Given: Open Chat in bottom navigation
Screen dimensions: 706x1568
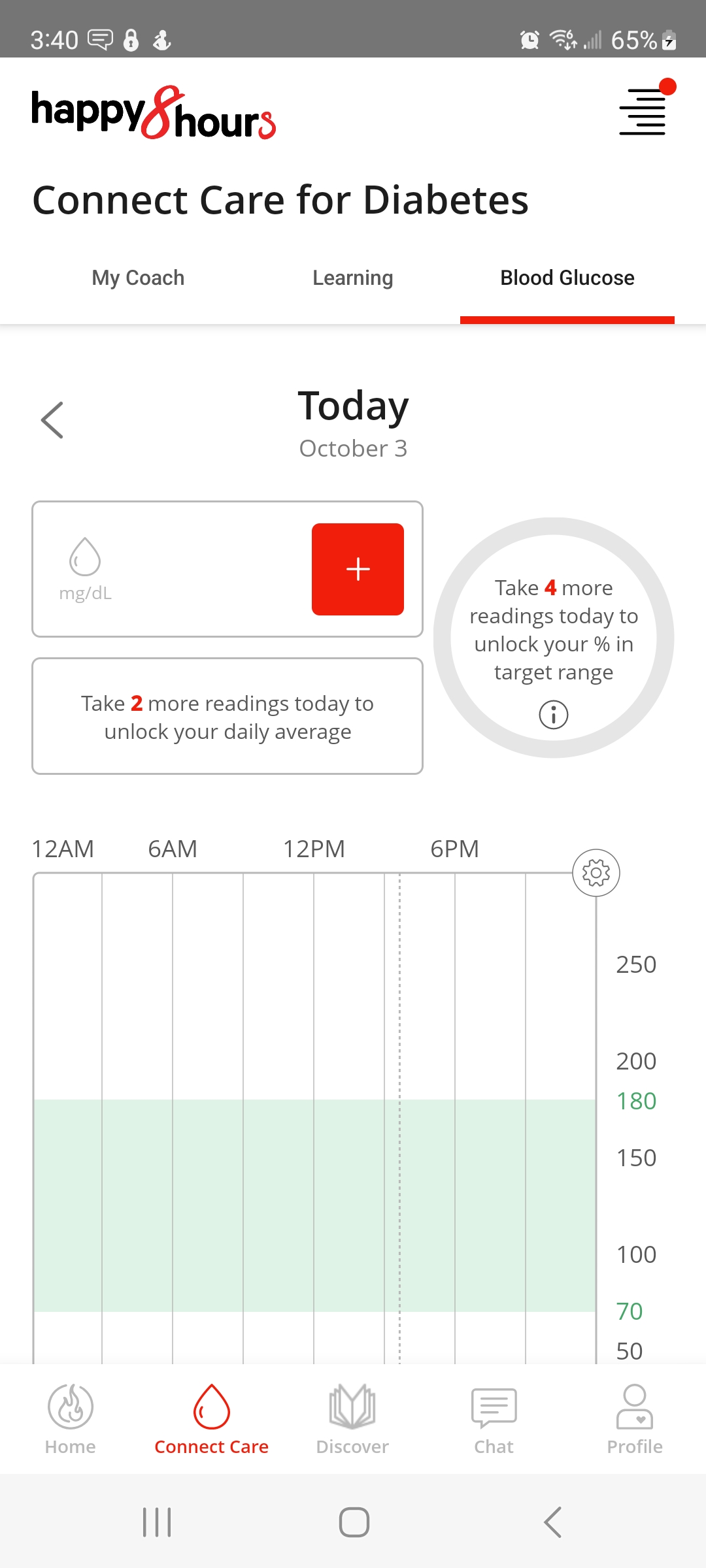Looking at the screenshot, I should [494, 1419].
